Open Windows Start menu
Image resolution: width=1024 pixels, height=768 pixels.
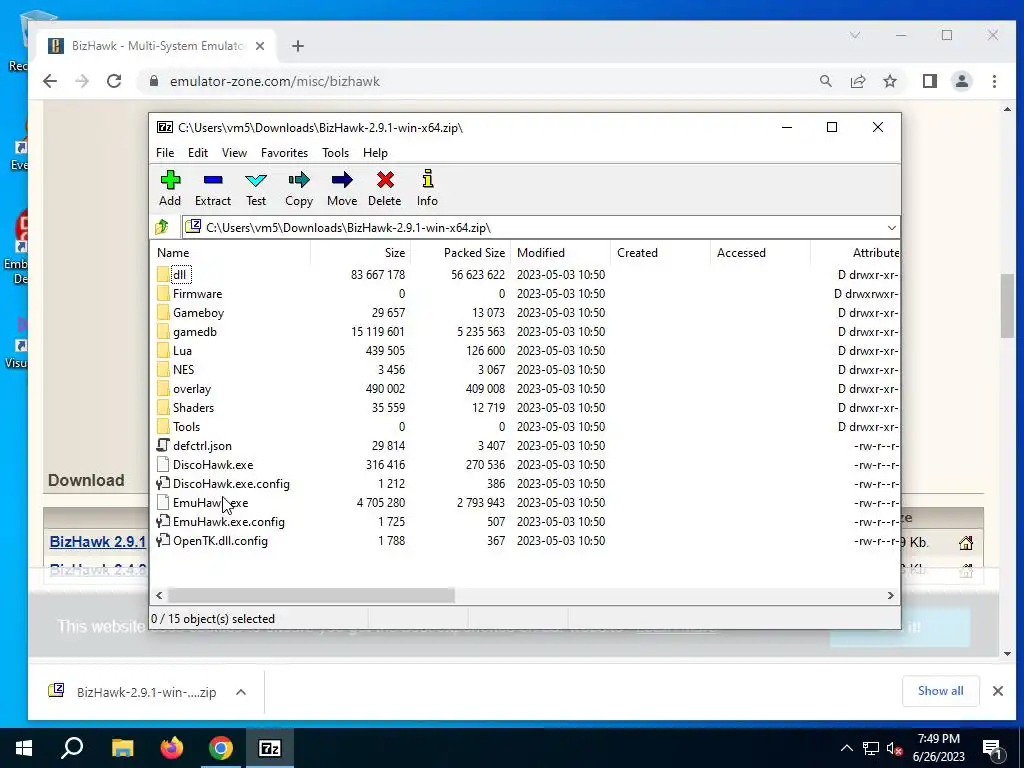click(x=24, y=747)
